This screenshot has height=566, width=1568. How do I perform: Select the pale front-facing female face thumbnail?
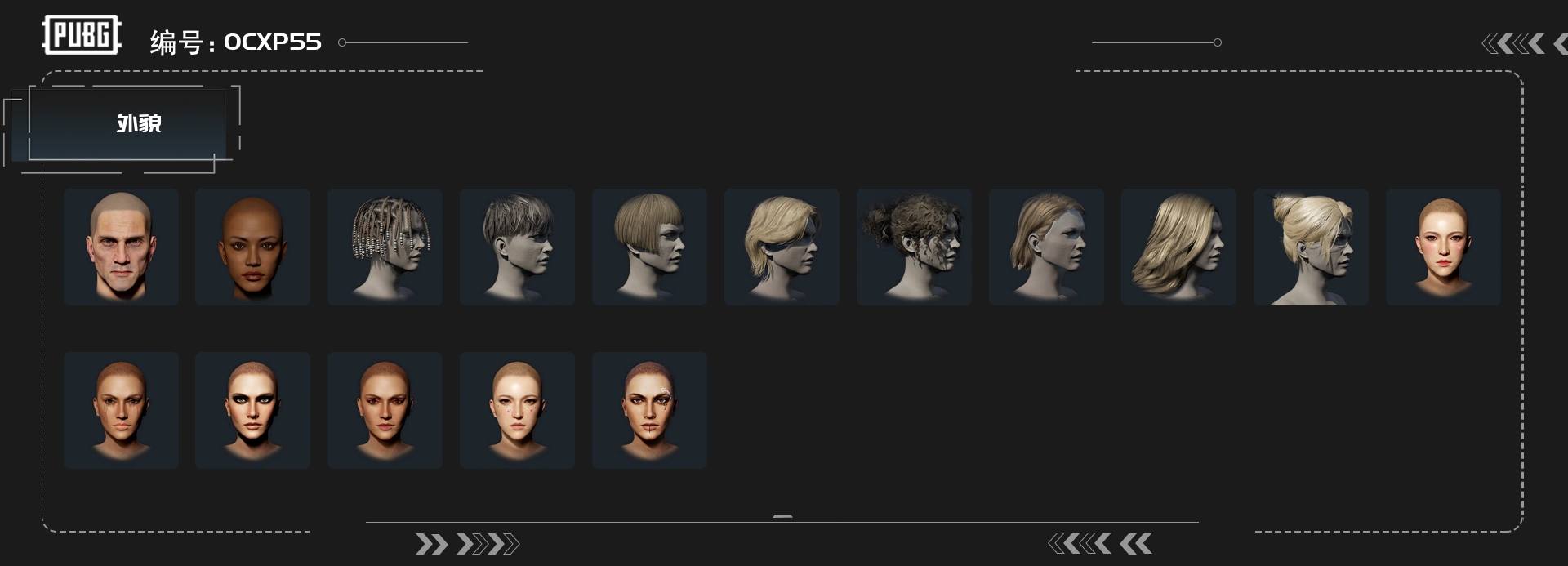point(1443,247)
